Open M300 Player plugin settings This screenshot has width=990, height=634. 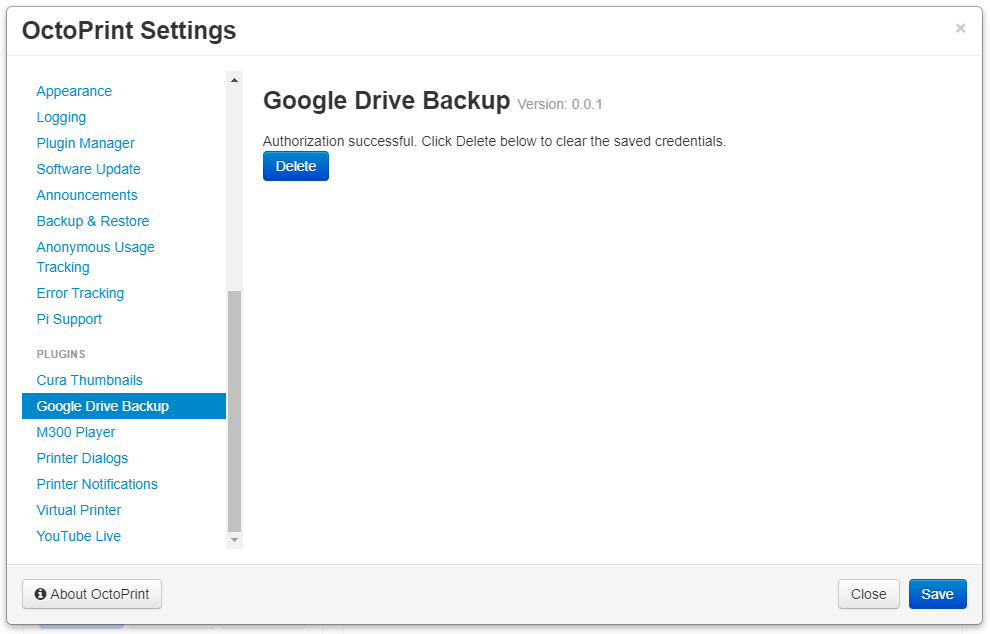[76, 432]
